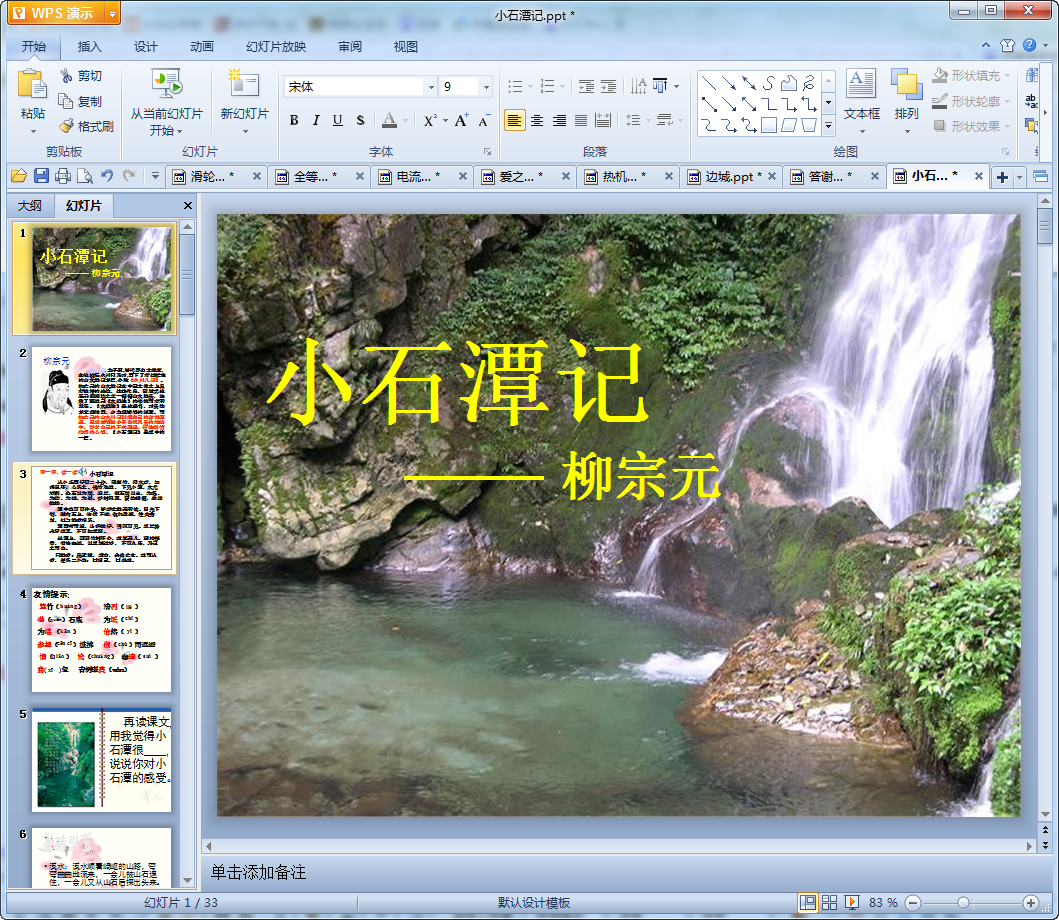Click the Print Preview icon
This screenshot has height=920, width=1059.
point(84,176)
